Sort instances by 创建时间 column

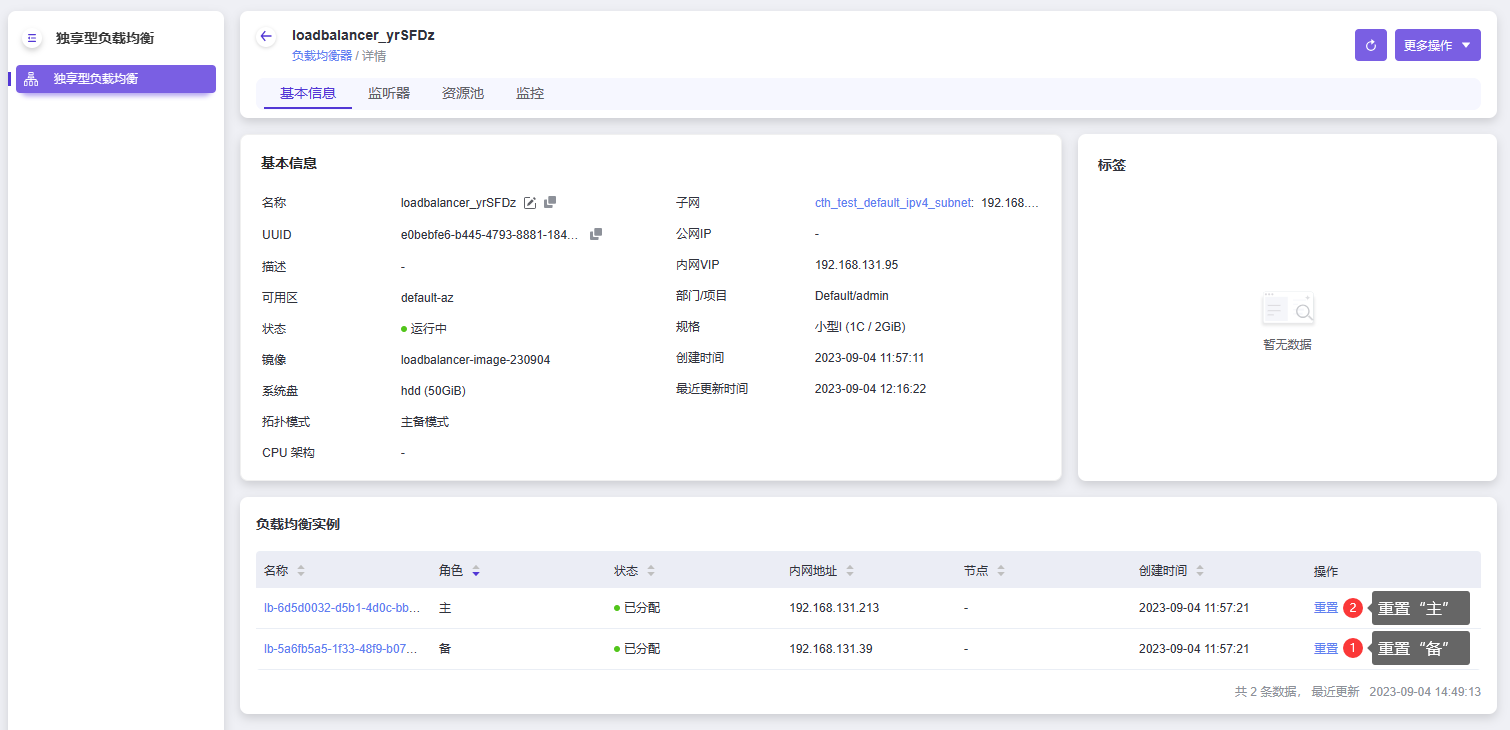click(x=1200, y=571)
